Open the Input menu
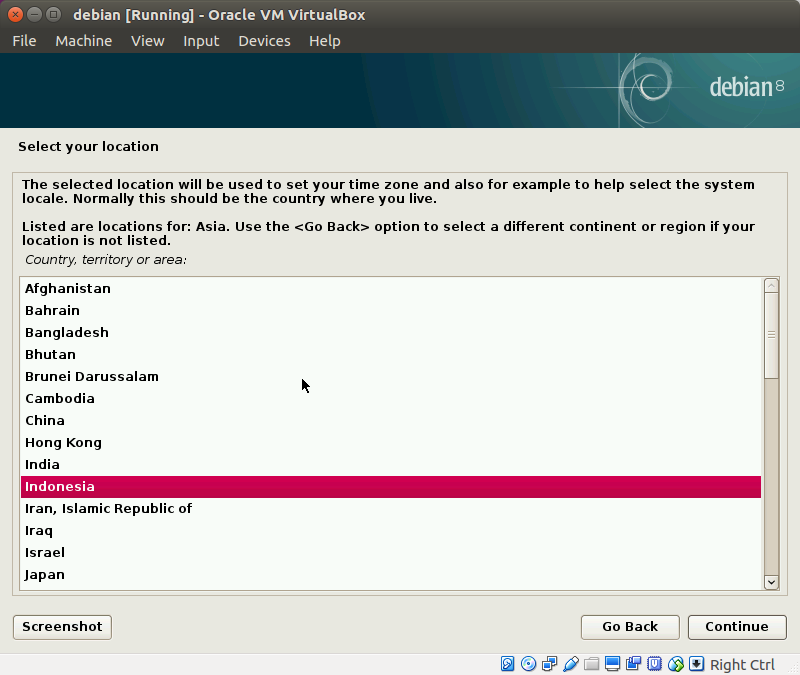 click(x=202, y=41)
